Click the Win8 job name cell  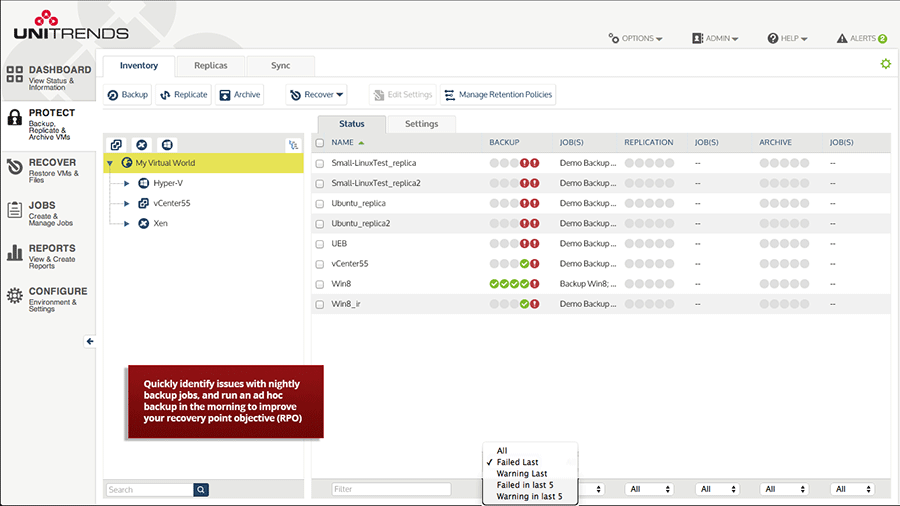[x=588, y=284]
